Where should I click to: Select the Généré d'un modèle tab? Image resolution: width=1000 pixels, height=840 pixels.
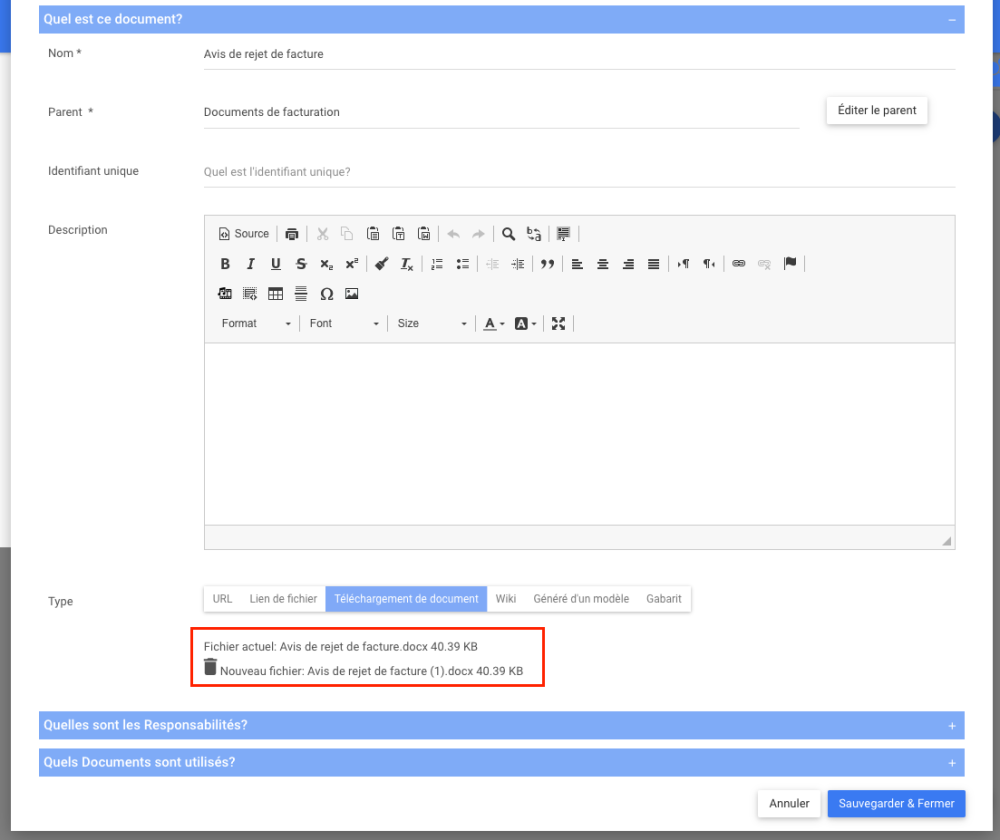point(581,599)
